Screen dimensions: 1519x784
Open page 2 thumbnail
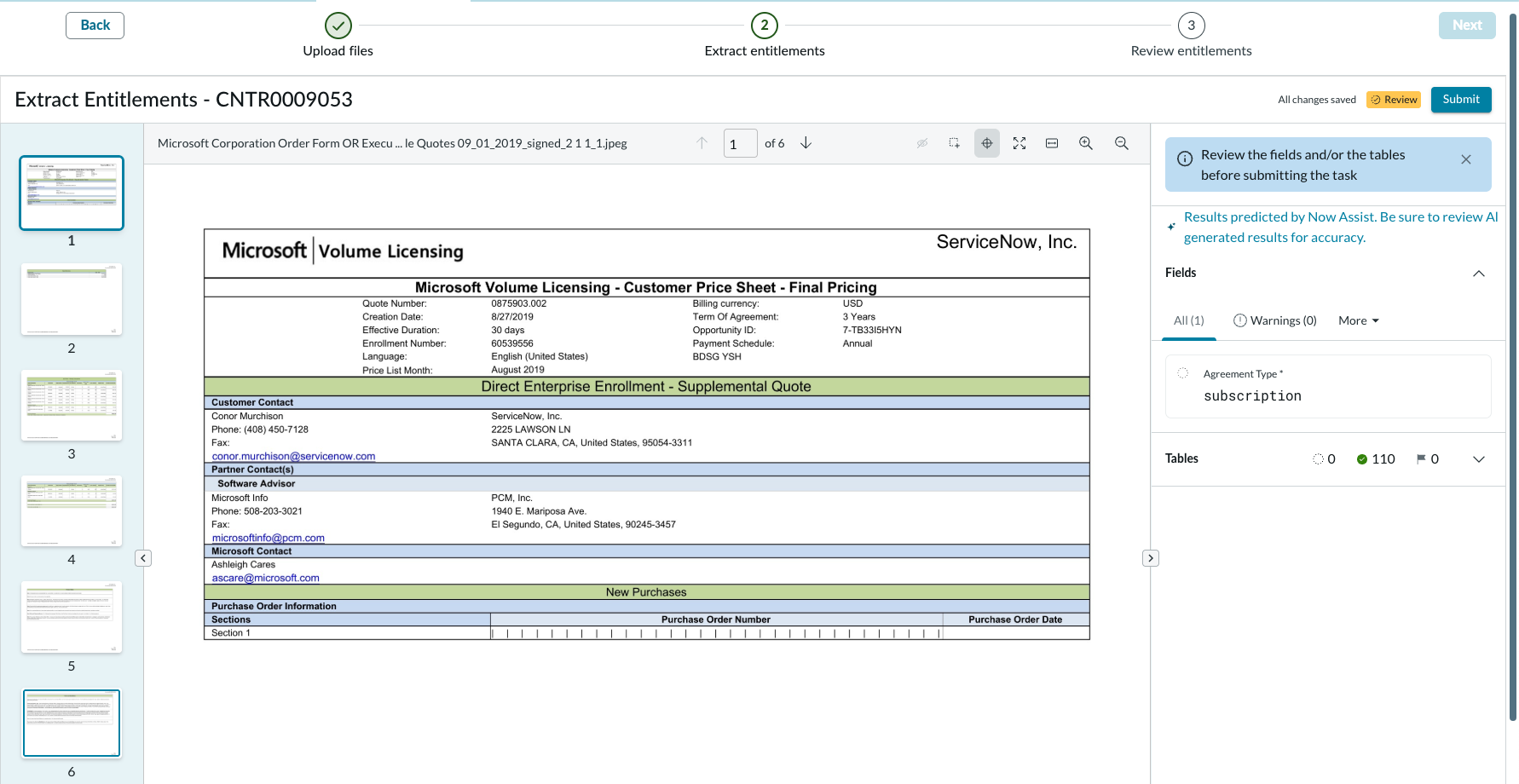tap(72, 299)
